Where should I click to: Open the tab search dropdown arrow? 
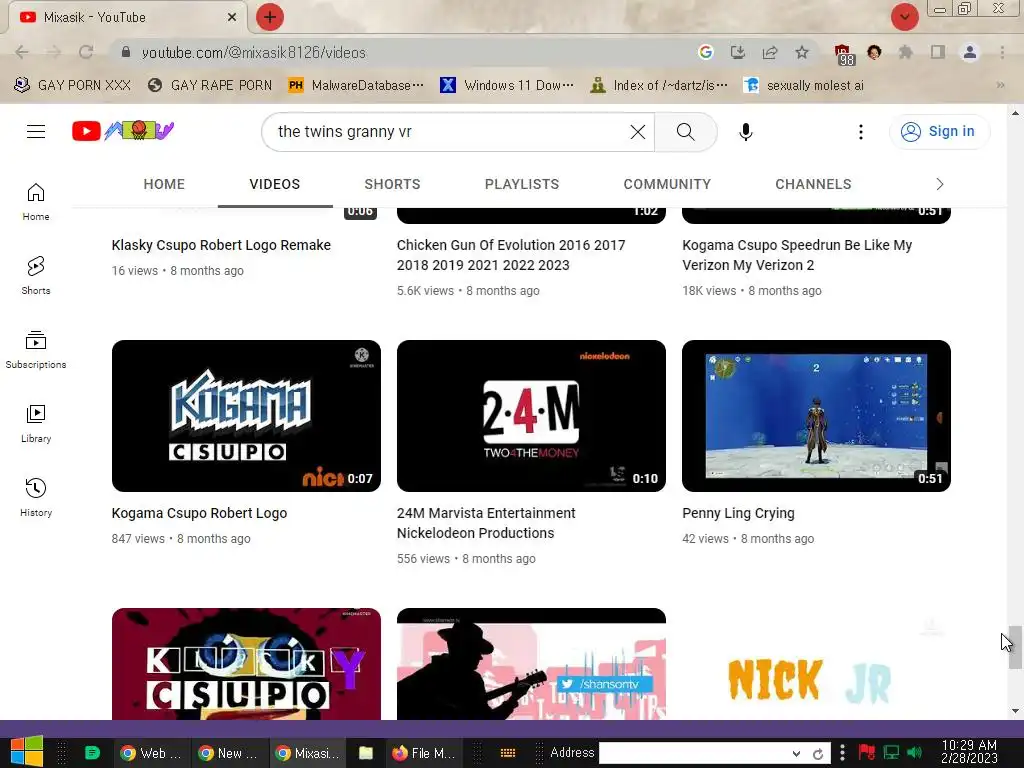(x=905, y=17)
